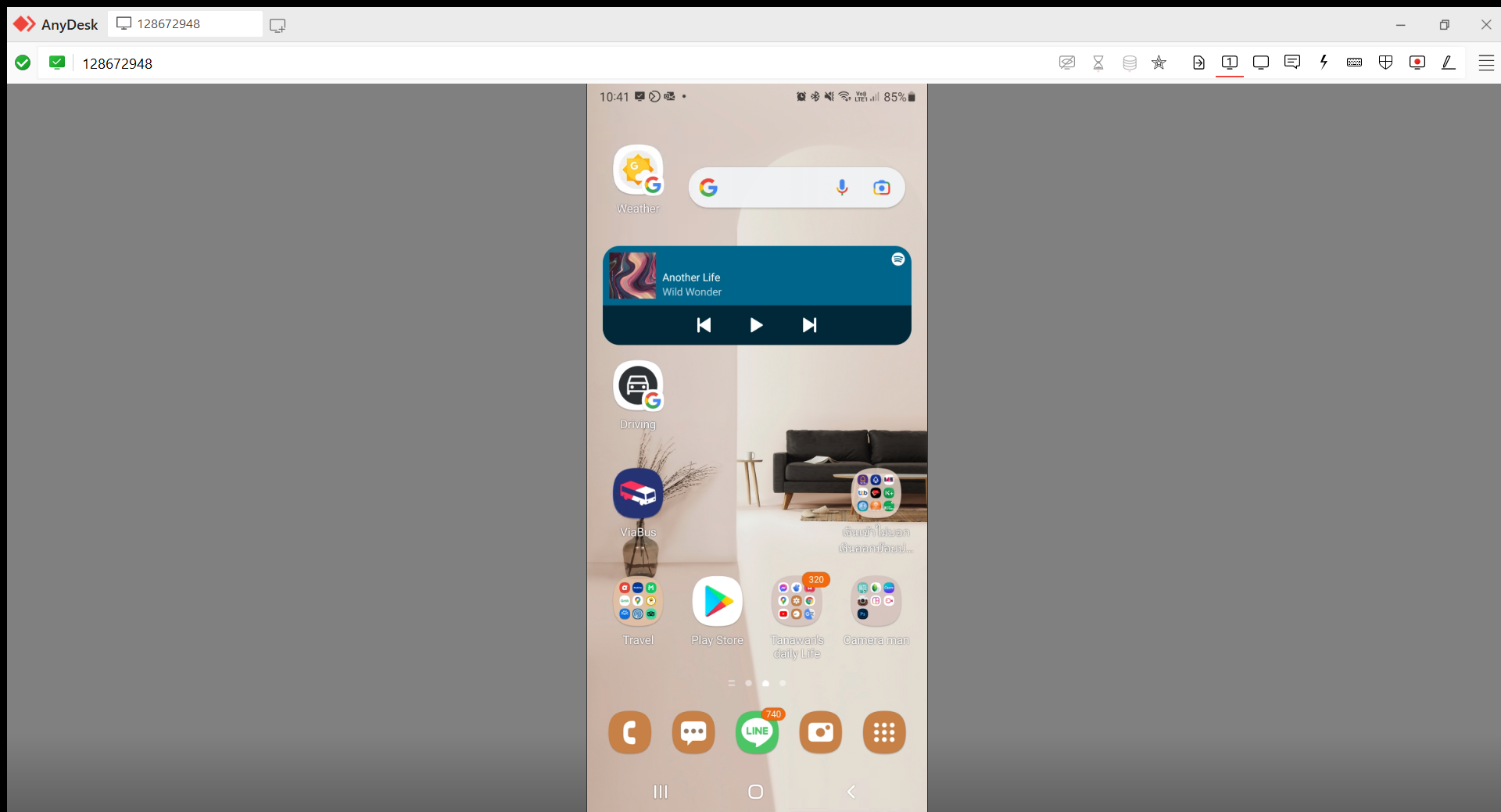
Task: Open the Weather app on the phone
Action: point(638,170)
